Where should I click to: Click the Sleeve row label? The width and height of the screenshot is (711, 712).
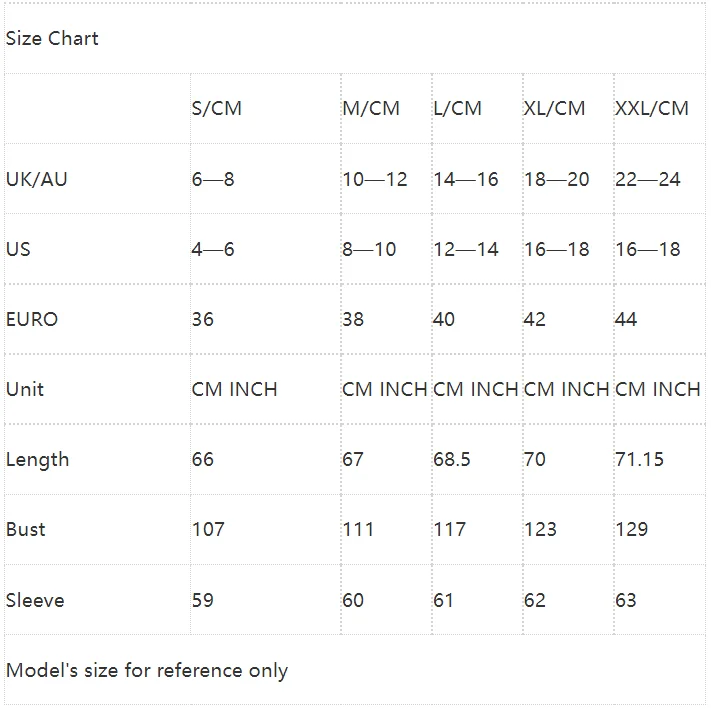pos(35,600)
